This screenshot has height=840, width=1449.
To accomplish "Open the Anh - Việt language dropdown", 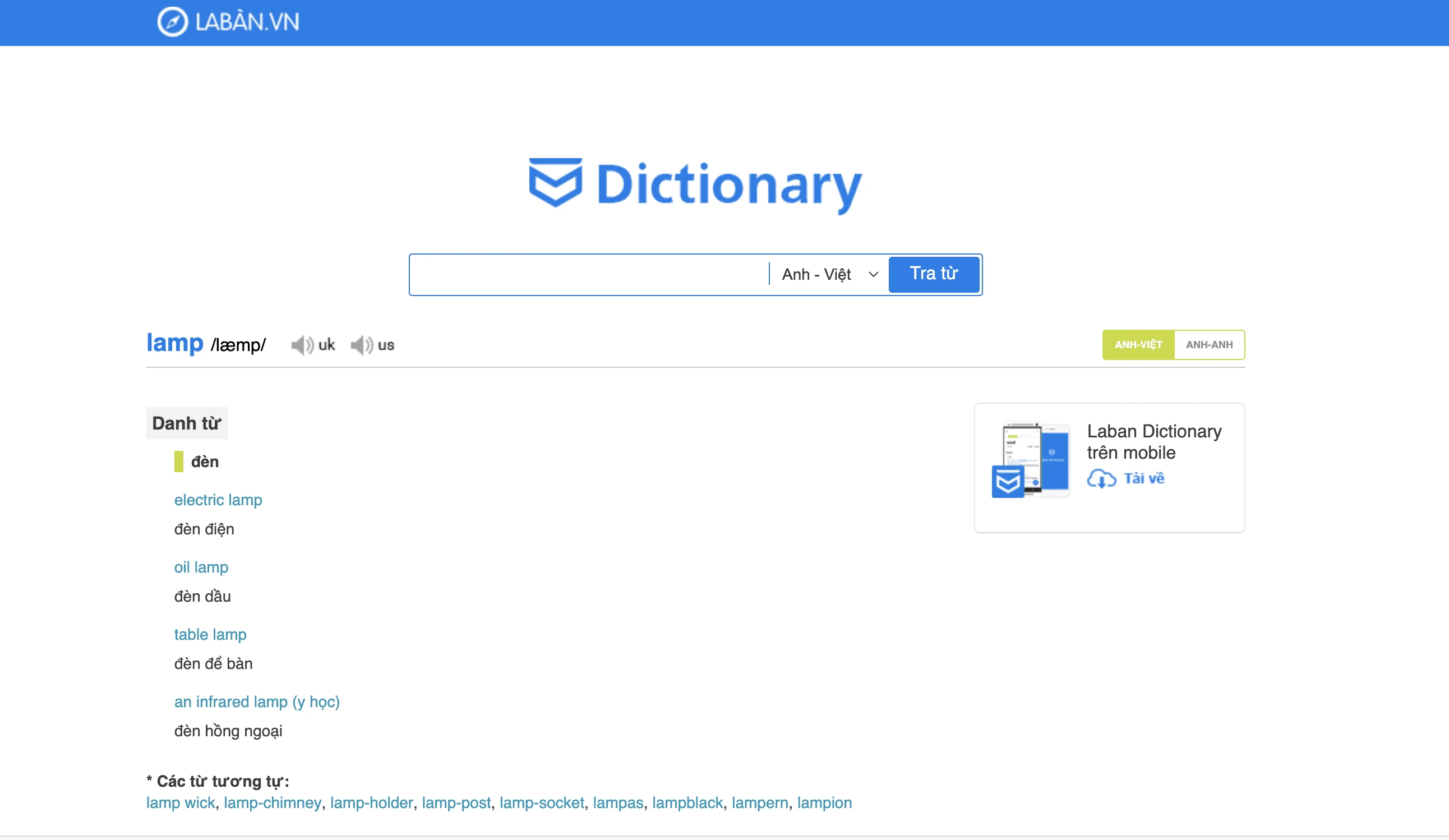I will [x=816, y=275].
